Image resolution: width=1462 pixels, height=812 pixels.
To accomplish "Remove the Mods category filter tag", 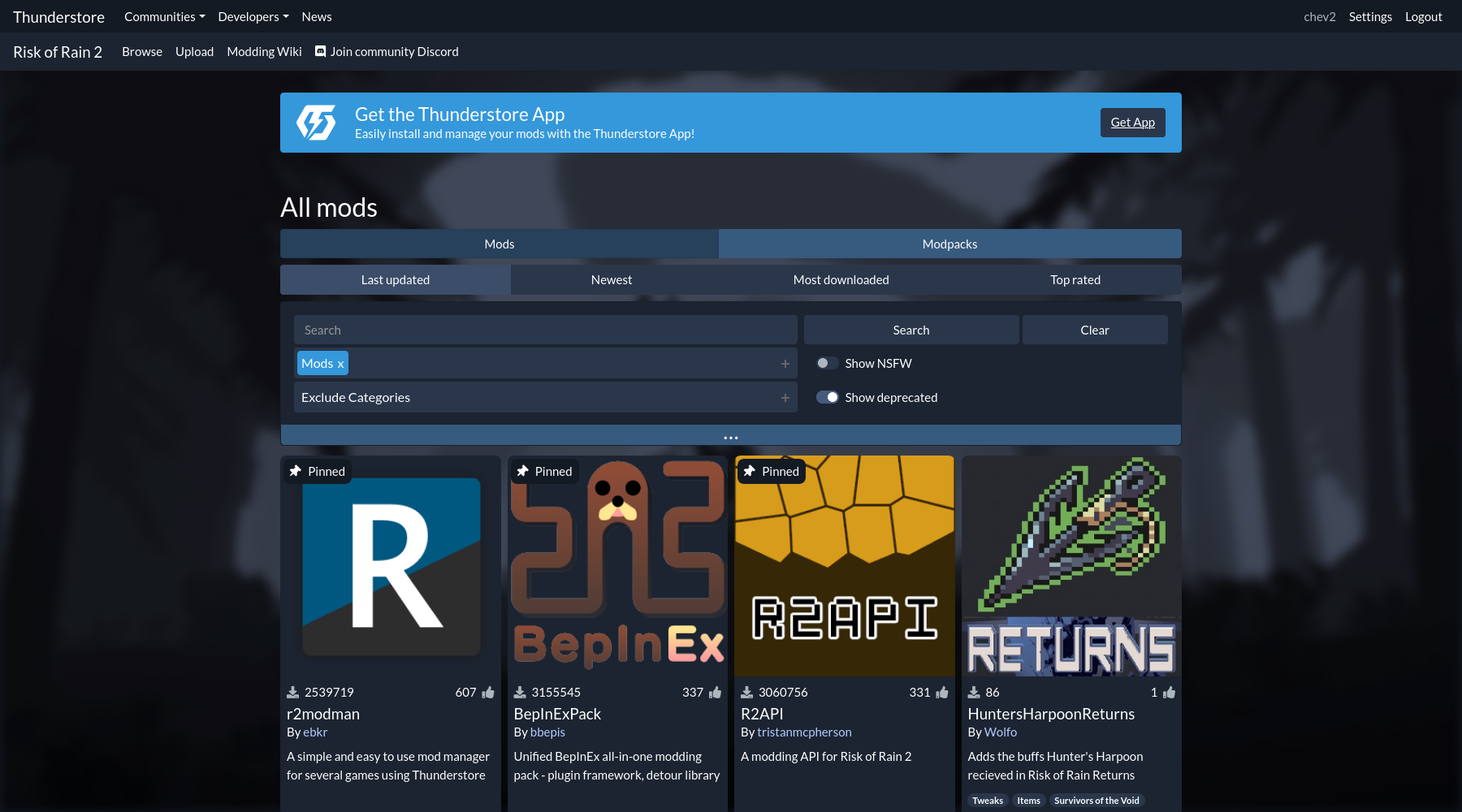I will coord(340,364).
